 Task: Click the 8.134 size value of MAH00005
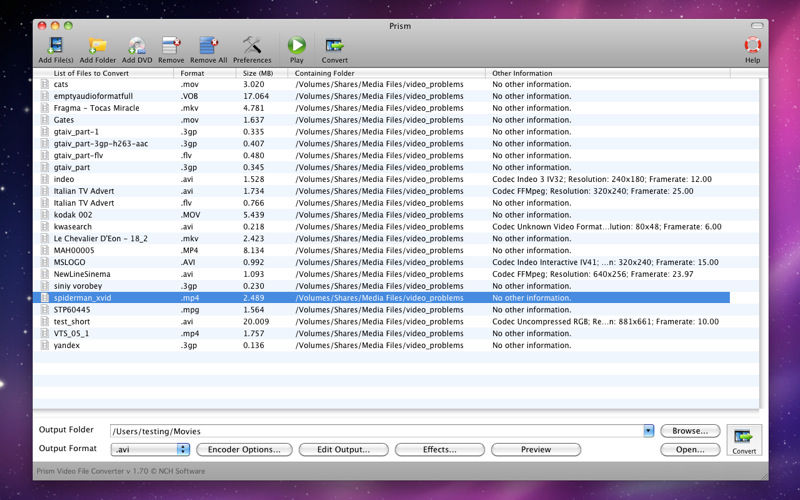click(254, 251)
